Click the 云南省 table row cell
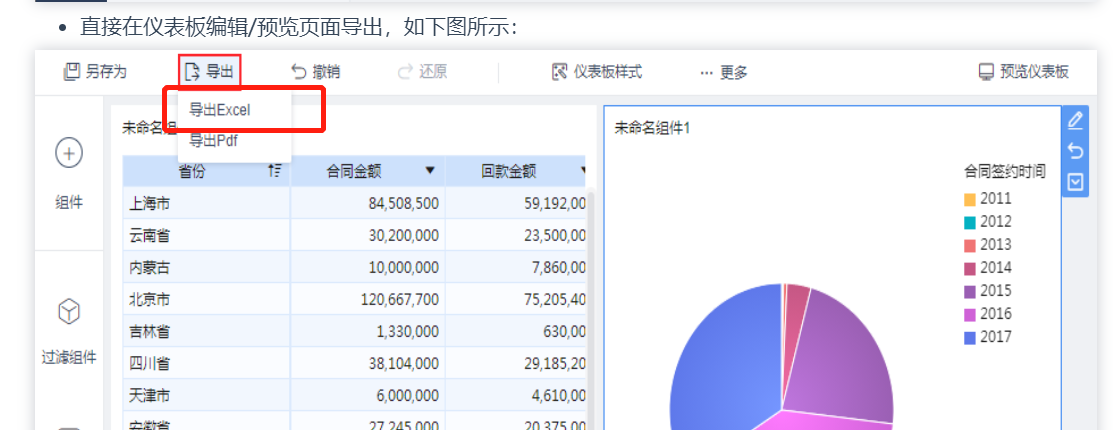 (x=207, y=236)
